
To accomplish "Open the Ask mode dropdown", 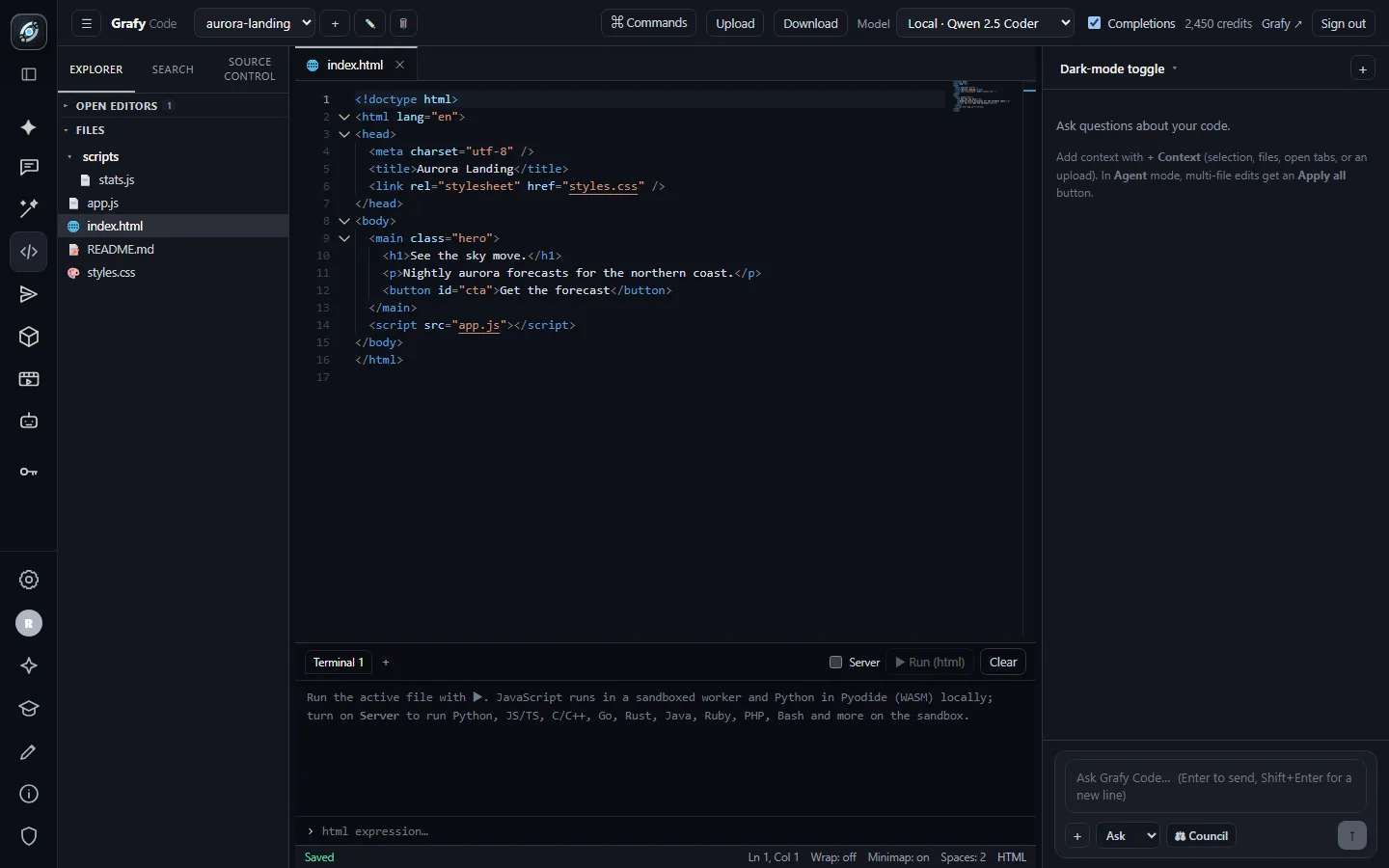I will click(1128, 836).
